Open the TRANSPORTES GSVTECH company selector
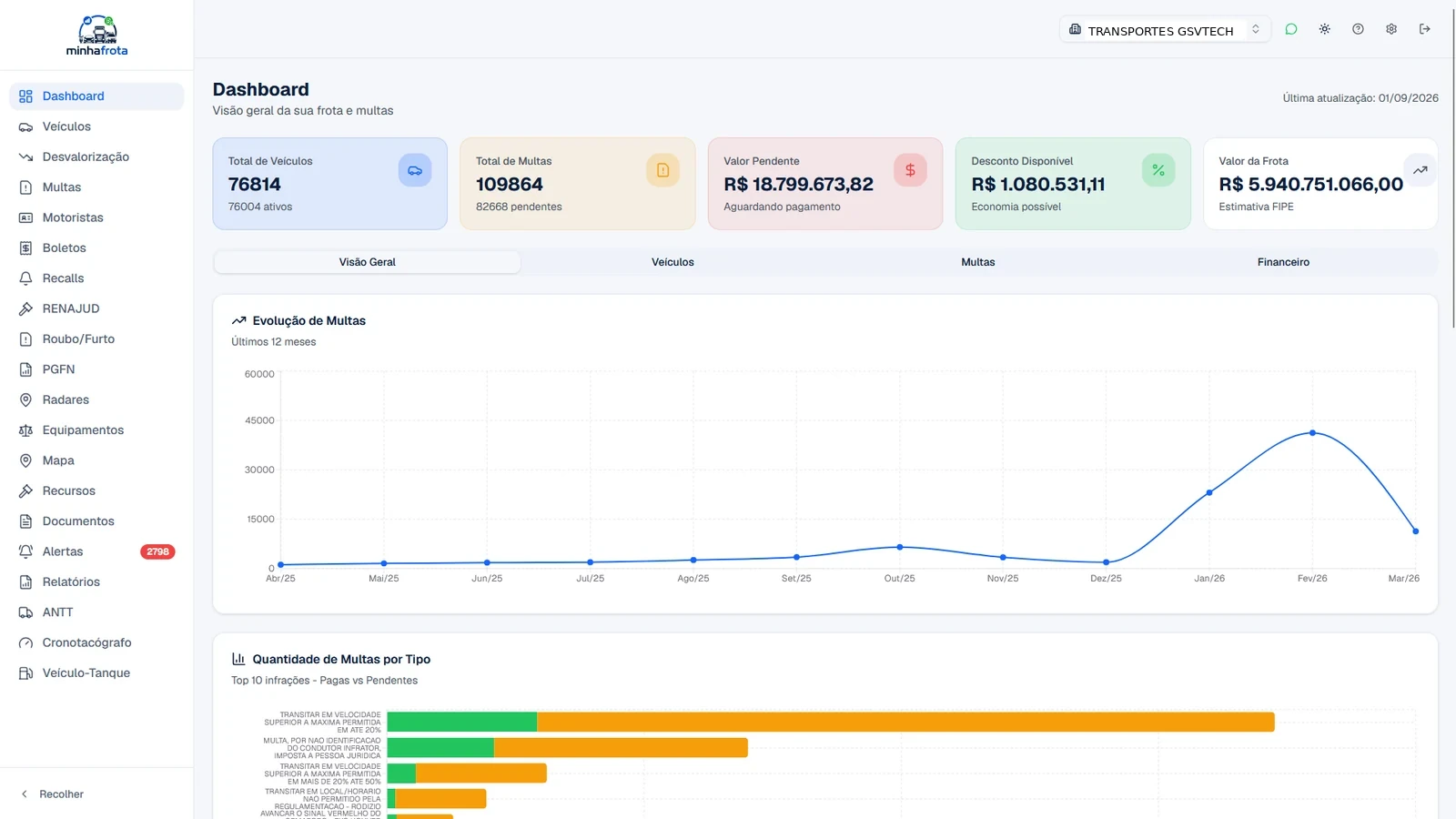 point(1165,30)
